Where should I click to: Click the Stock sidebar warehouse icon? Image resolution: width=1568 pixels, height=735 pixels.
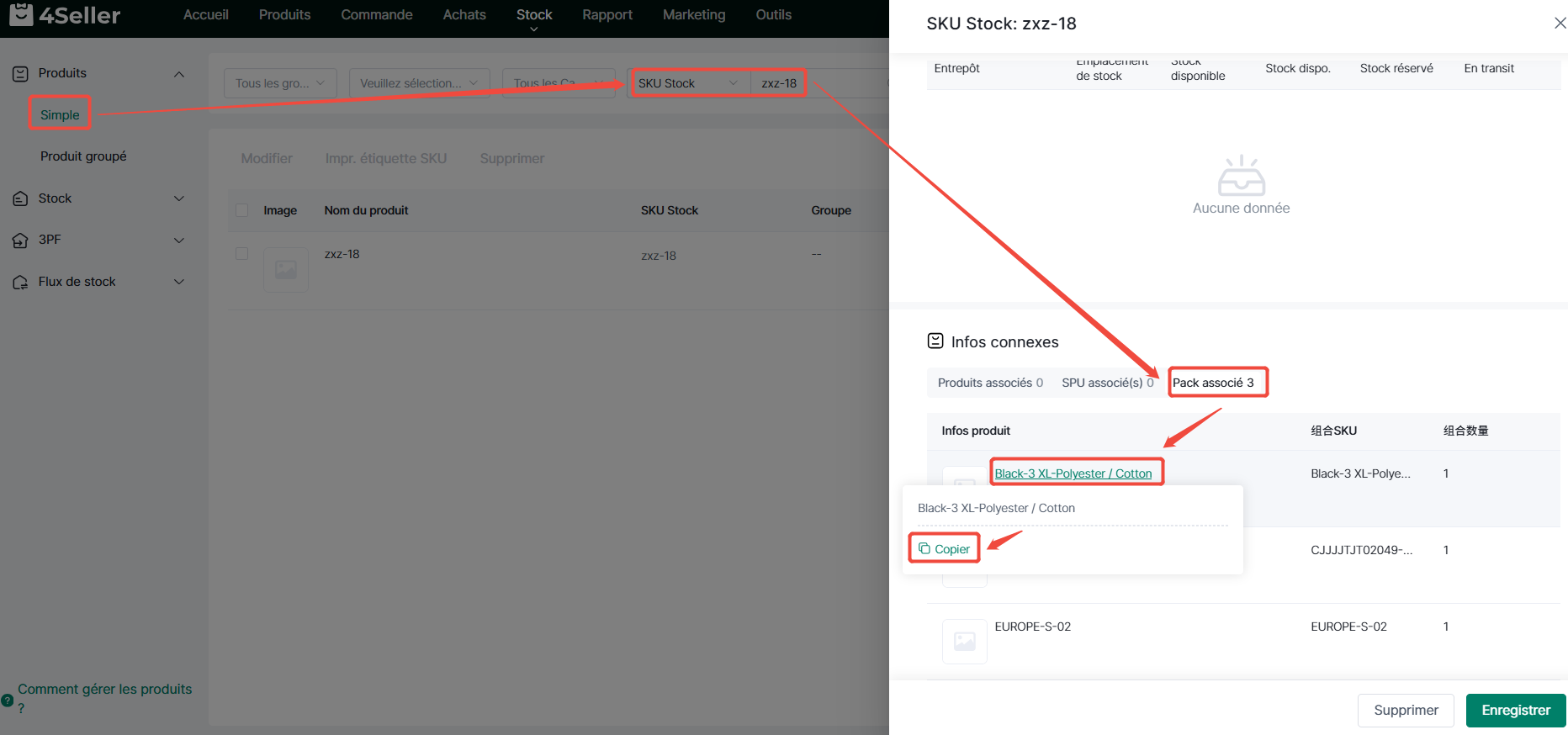tap(21, 199)
